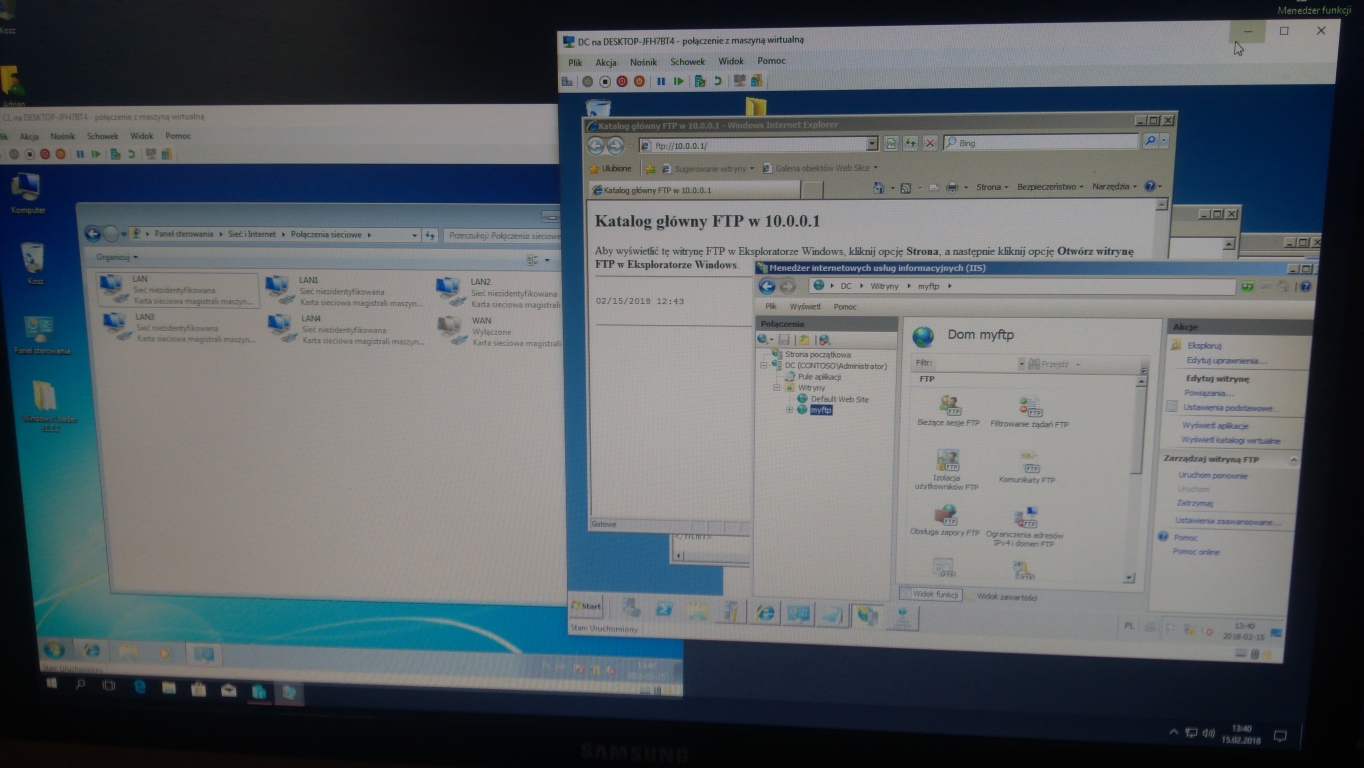Image resolution: width=1364 pixels, height=768 pixels.
Task: Open Ograniczenia adresów IPv4 i domen FTP
Action: (x=1025, y=527)
